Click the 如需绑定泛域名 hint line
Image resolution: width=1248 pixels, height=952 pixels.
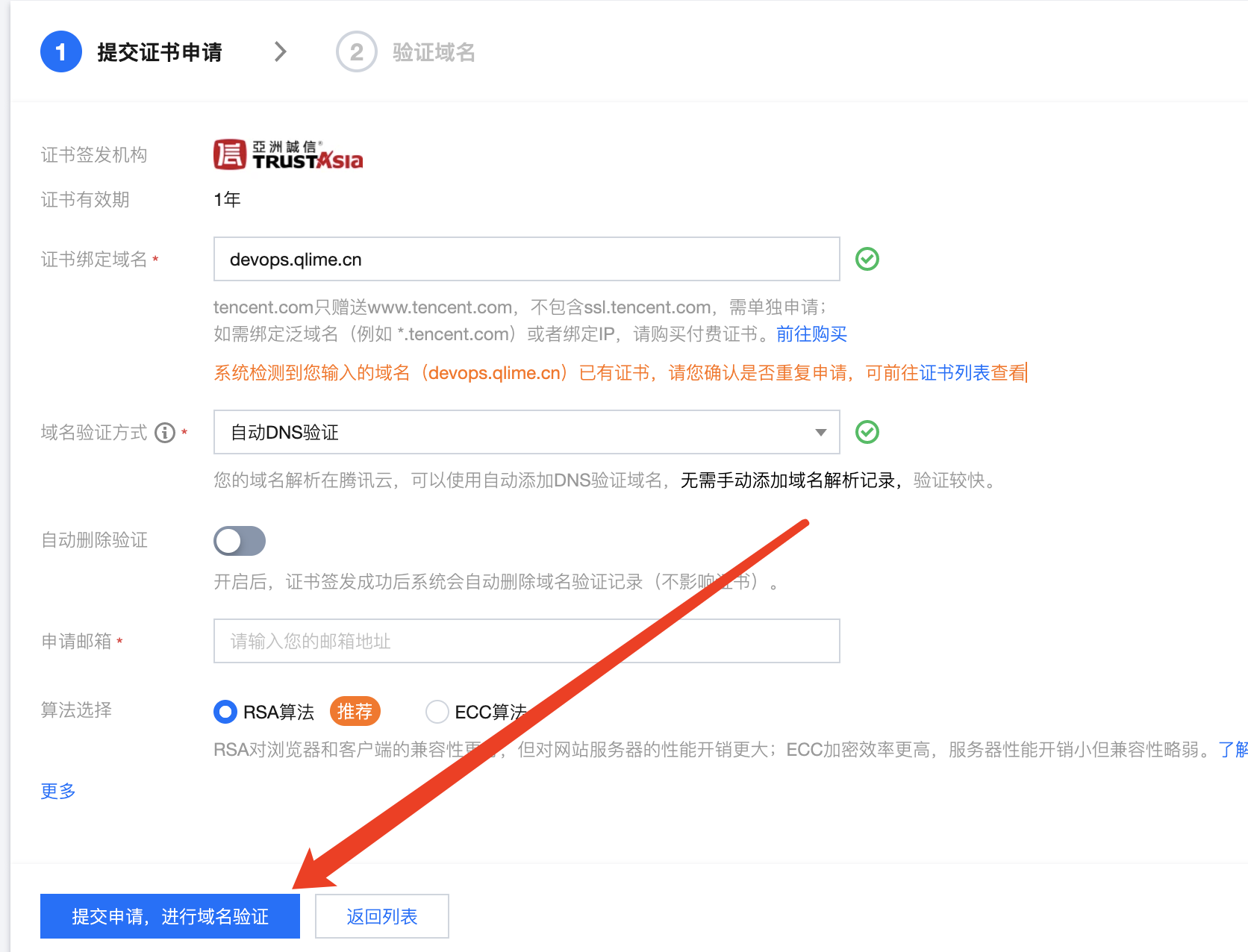click(x=495, y=333)
